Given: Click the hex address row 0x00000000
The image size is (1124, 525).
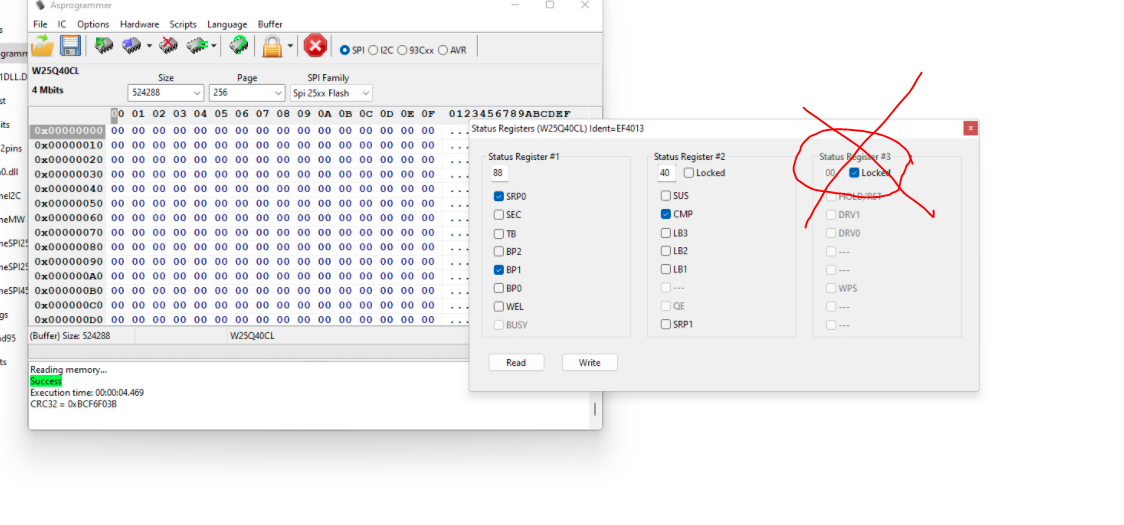Looking at the screenshot, I should click(69, 131).
